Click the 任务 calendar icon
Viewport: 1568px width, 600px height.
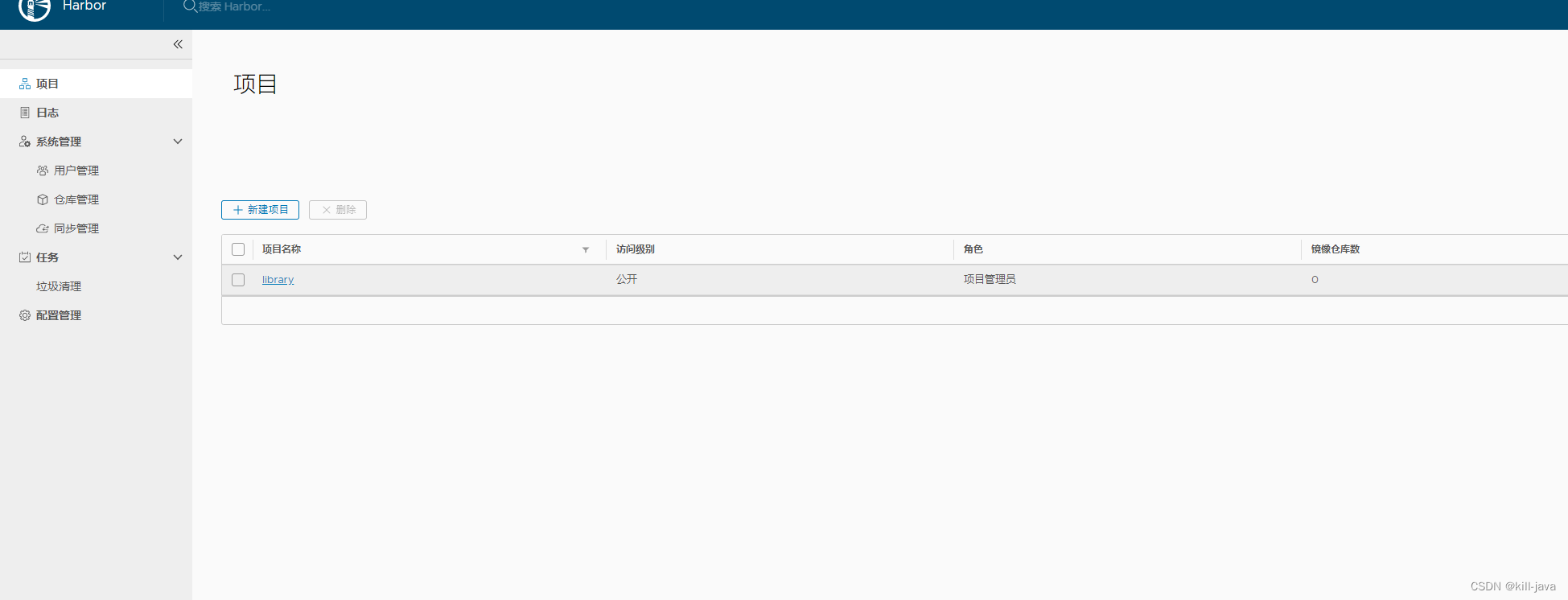click(x=25, y=257)
